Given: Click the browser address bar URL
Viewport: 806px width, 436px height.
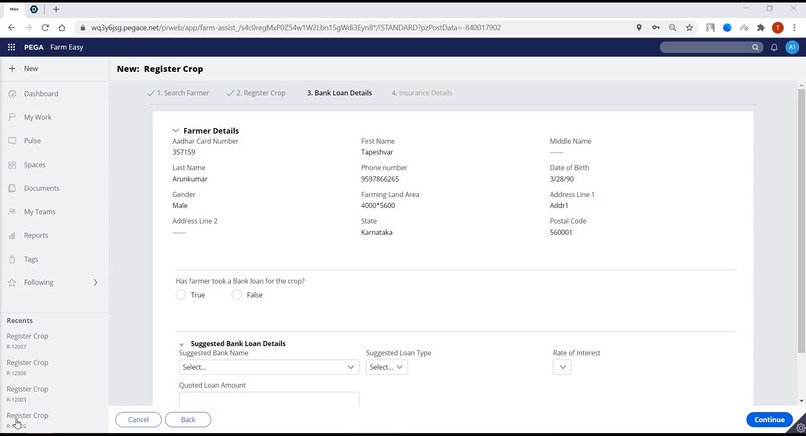Looking at the screenshot, I should pos(296,28).
